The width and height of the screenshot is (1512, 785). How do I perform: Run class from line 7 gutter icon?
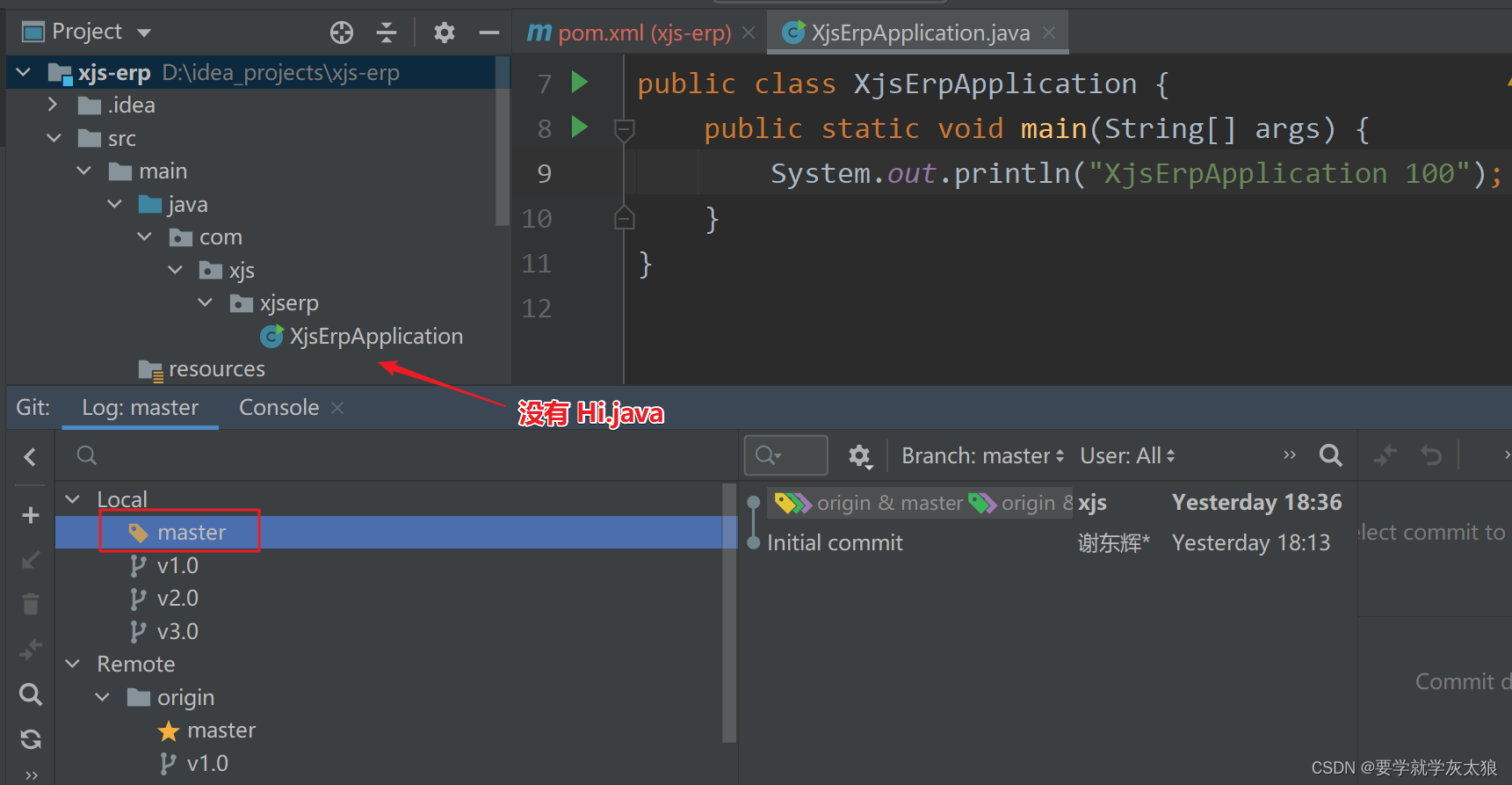[x=580, y=83]
